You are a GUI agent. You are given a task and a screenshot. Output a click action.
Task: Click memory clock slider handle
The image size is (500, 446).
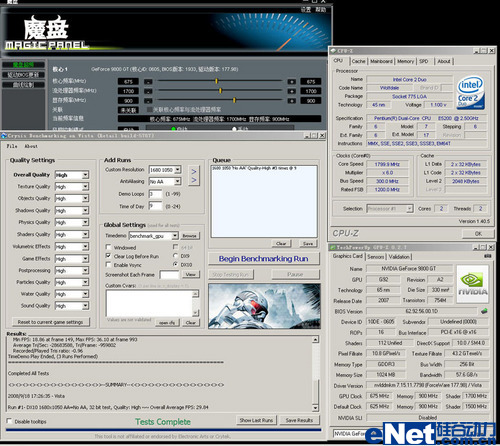coord(234,100)
